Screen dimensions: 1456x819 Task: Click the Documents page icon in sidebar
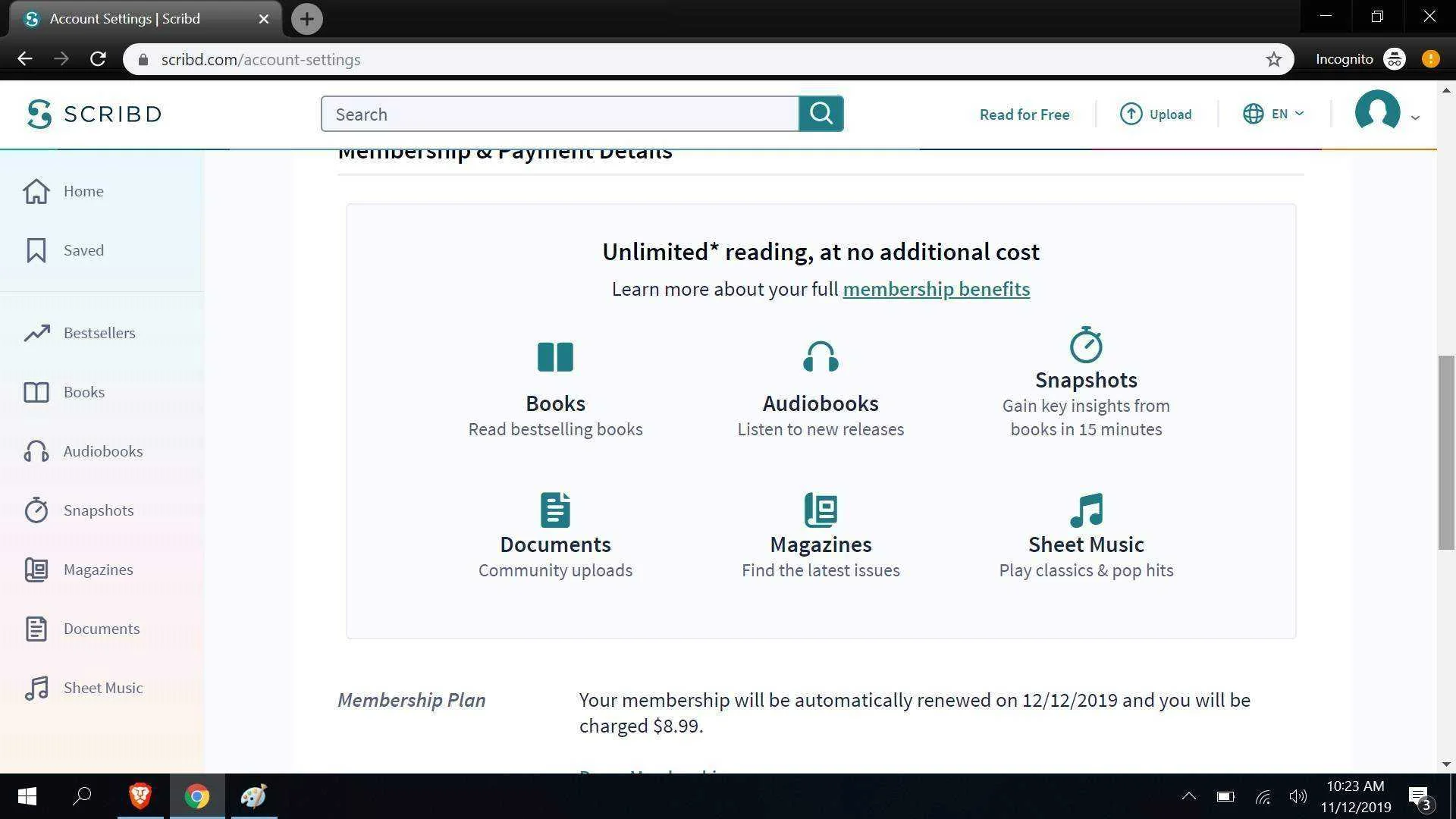point(36,629)
